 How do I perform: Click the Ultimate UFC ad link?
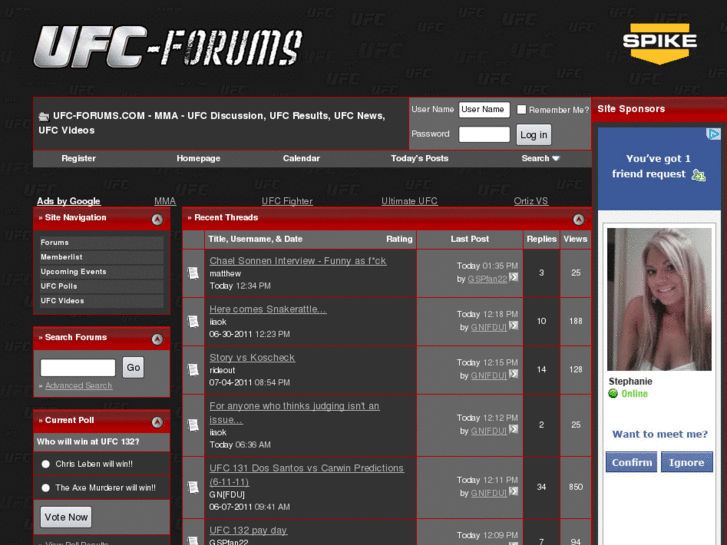409,201
